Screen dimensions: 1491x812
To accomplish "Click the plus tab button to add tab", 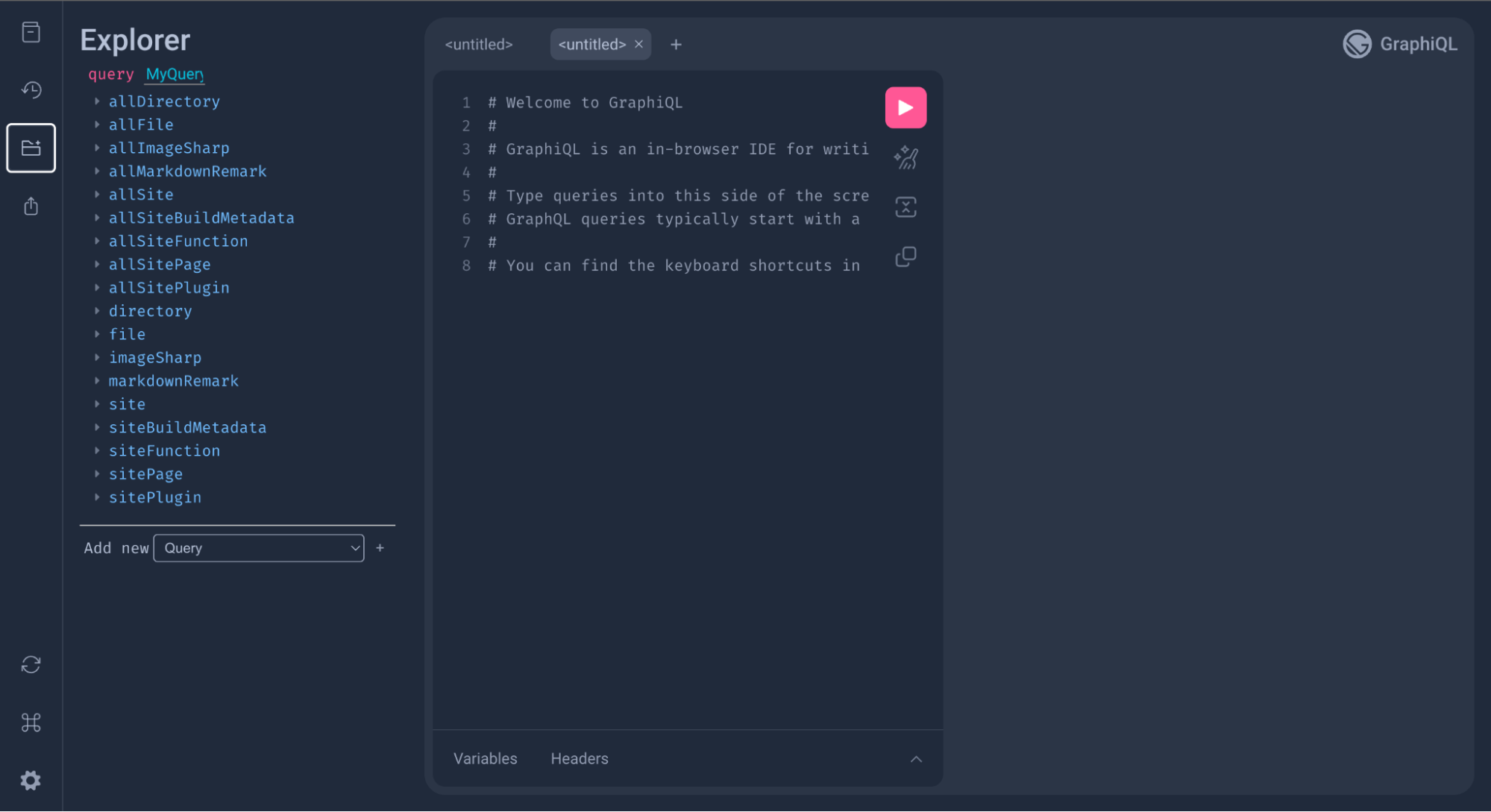I will [676, 44].
